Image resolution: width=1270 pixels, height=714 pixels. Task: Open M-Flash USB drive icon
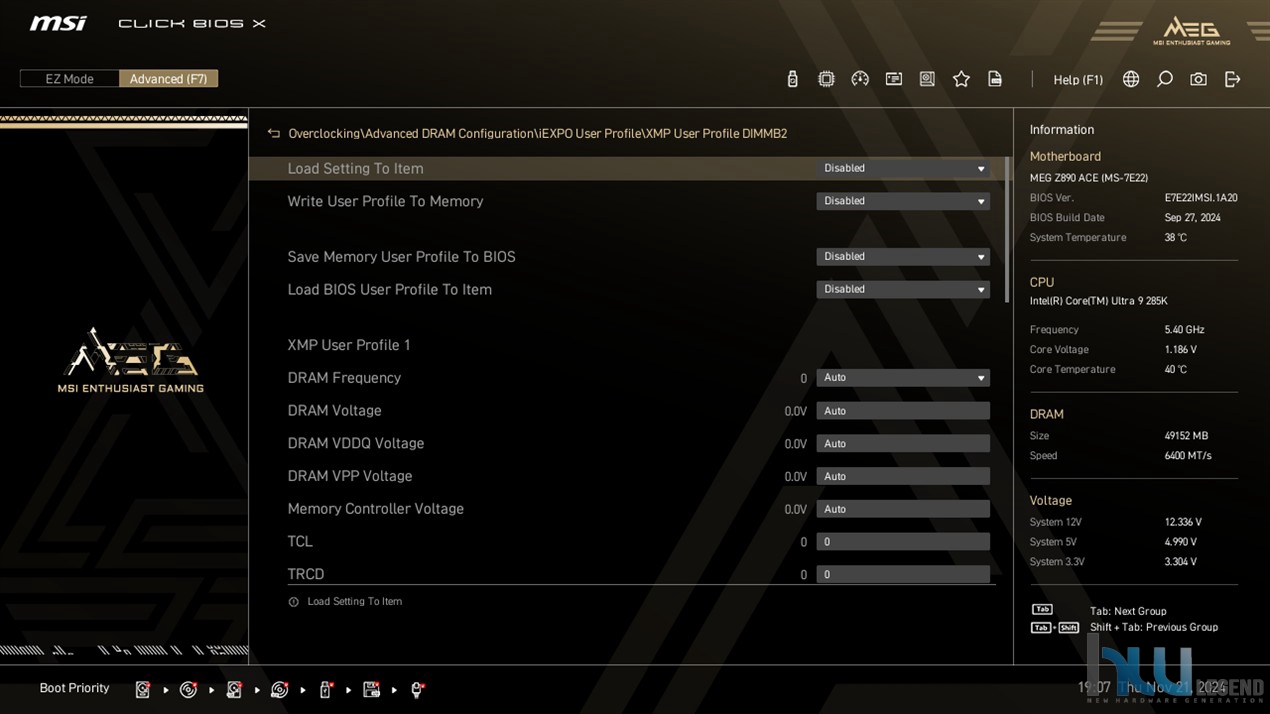click(792, 79)
